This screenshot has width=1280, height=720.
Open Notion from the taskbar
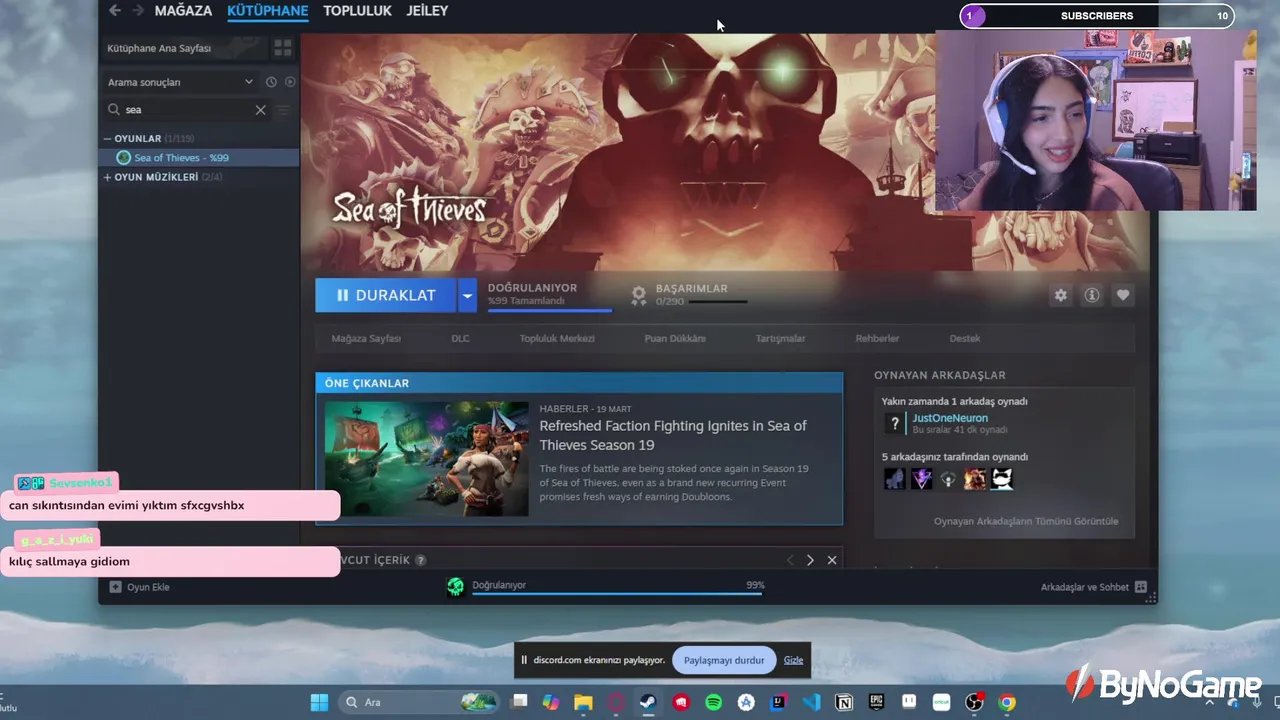844,702
